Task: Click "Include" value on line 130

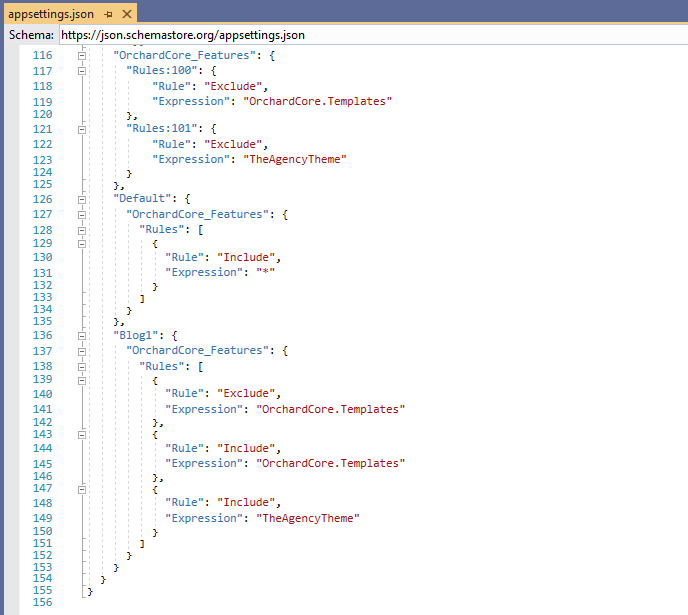Action: point(246,257)
